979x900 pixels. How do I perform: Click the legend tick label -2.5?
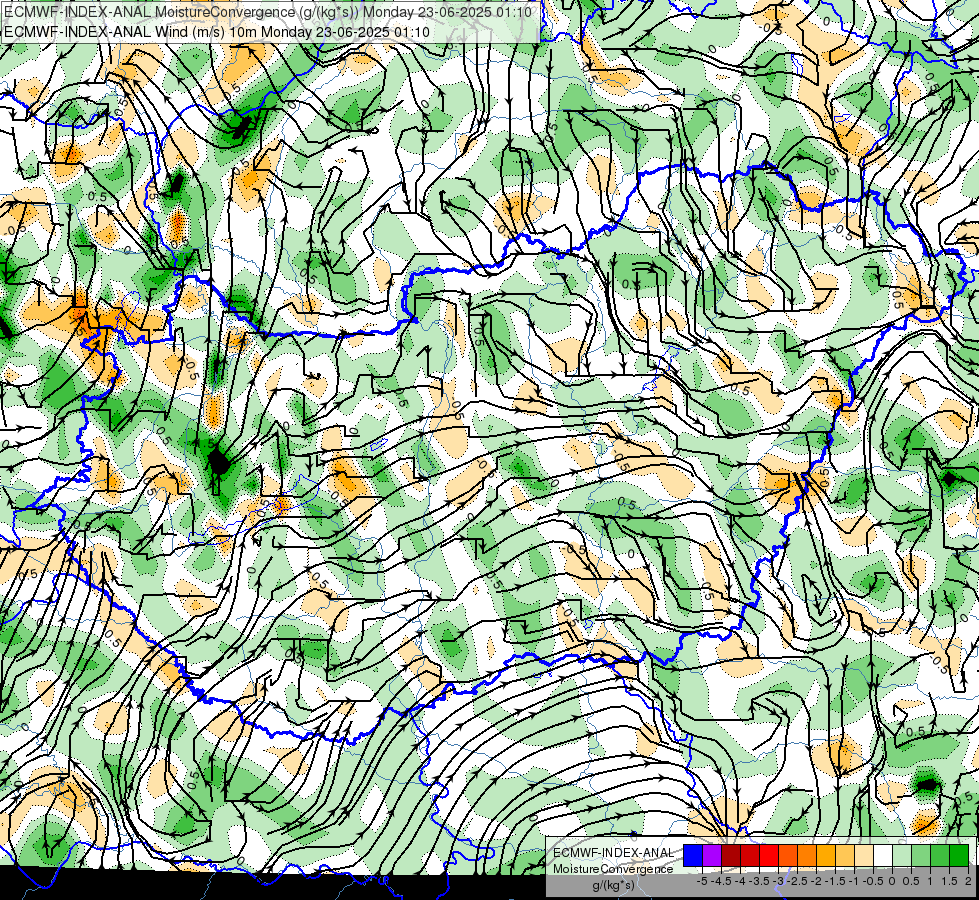point(797,881)
